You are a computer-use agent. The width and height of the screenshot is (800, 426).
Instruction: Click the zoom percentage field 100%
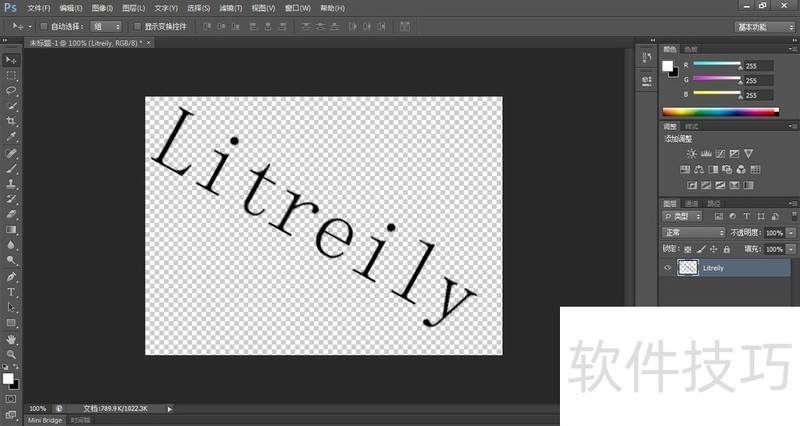(38, 409)
